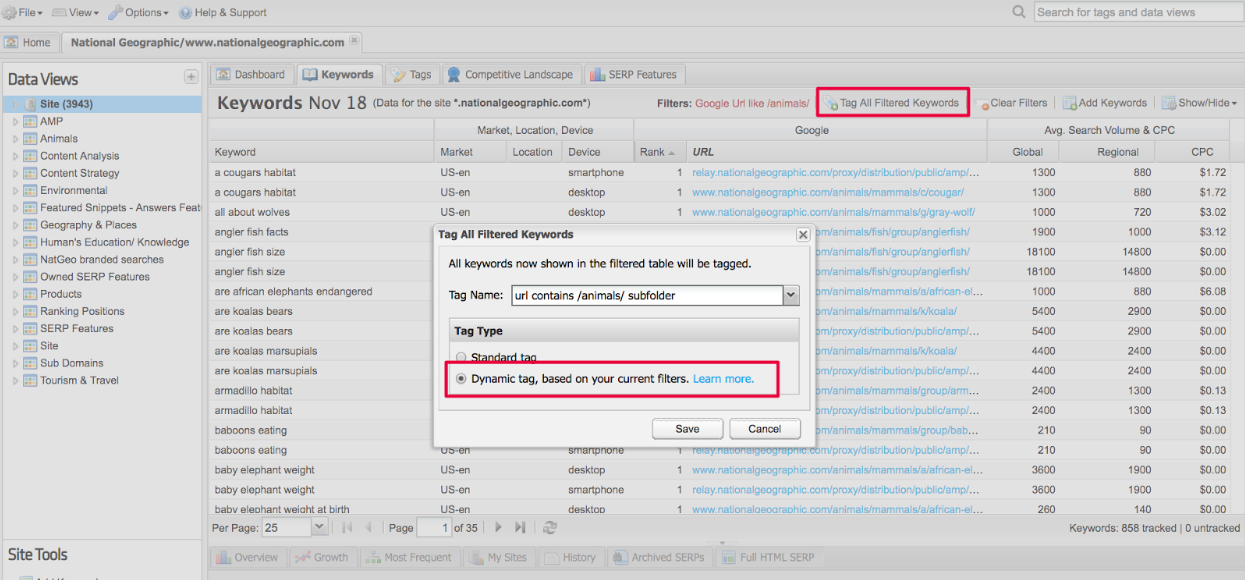Expand the Animals tree item

[x=15, y=139]
